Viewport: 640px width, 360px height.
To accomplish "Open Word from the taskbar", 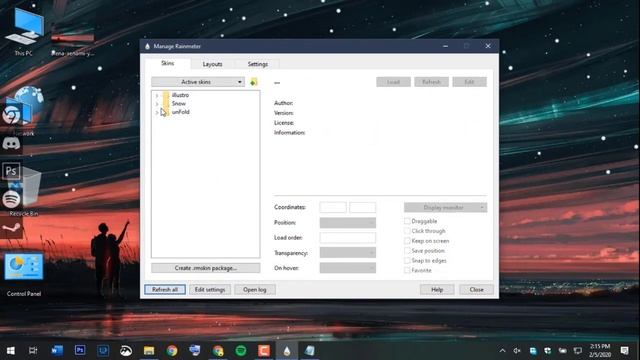I will click(57, 351).
